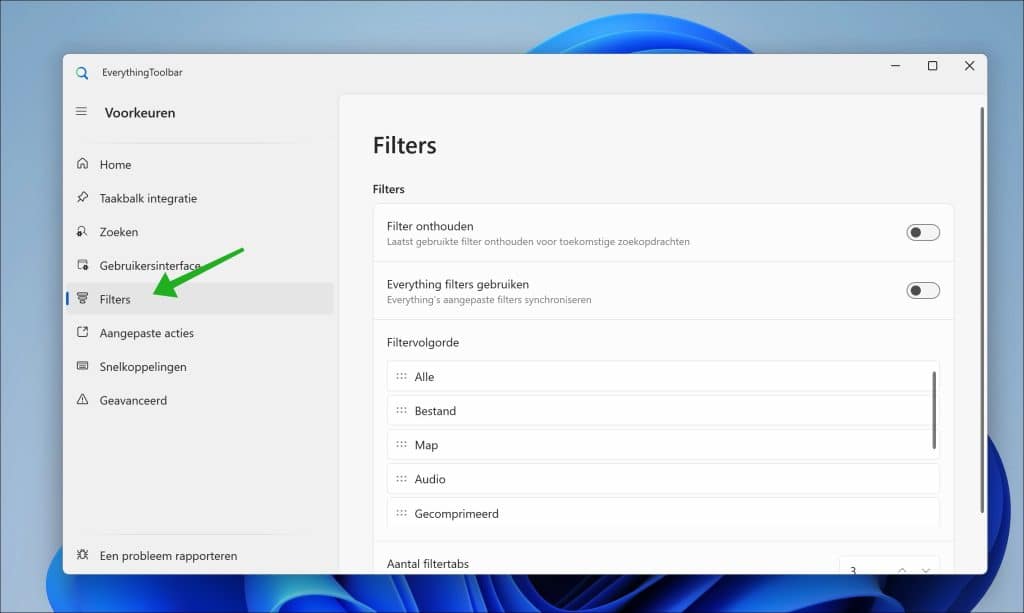
Task: Click the drag handle of Audio filter
Action: (x=401, y=479)
